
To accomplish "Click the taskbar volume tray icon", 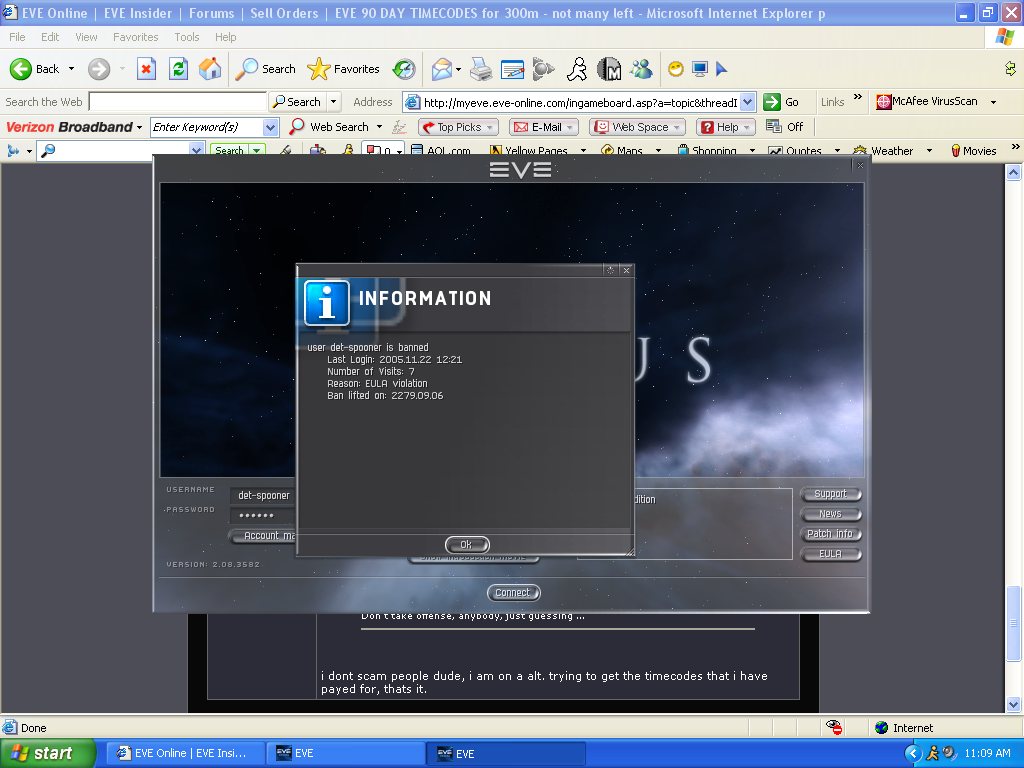I will click(x=950, y=753).
